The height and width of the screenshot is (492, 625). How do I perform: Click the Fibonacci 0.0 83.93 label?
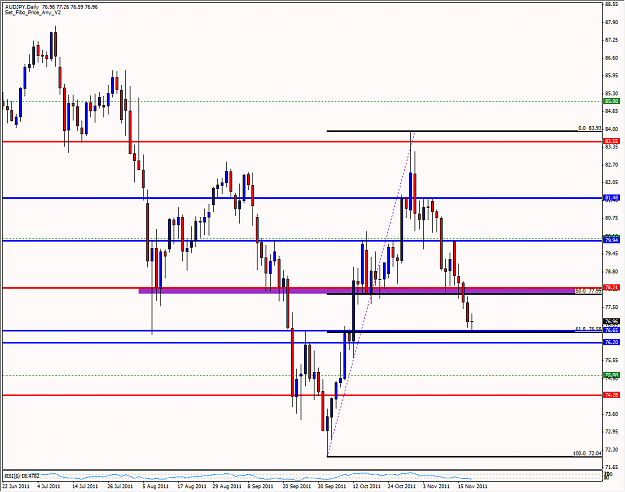590,128
